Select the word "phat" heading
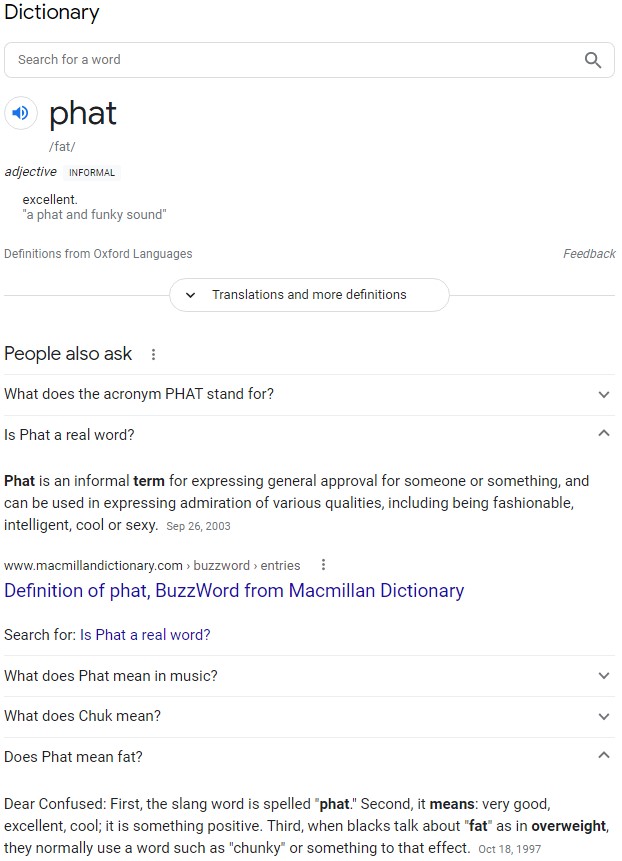Image resolution: width=622 pixels, height=861 pixels. 83,113
